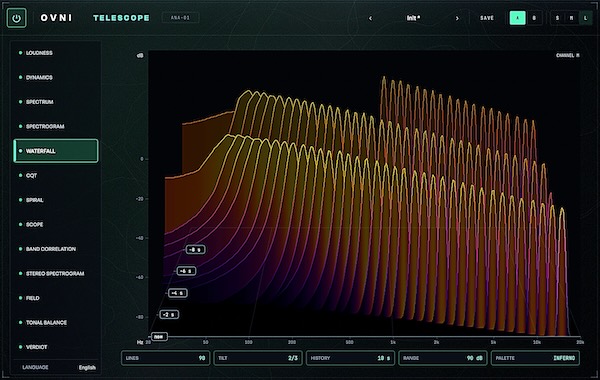Viewport: 600px width, 380px height.
Task: Select the Waterfall view tab
Action: [56, 151]
